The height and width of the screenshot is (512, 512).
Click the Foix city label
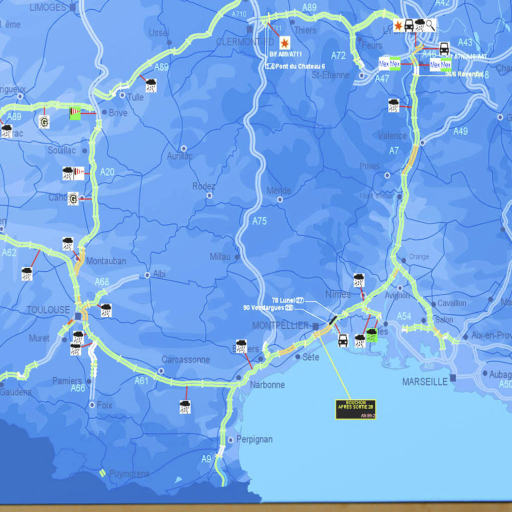(104, 405)
